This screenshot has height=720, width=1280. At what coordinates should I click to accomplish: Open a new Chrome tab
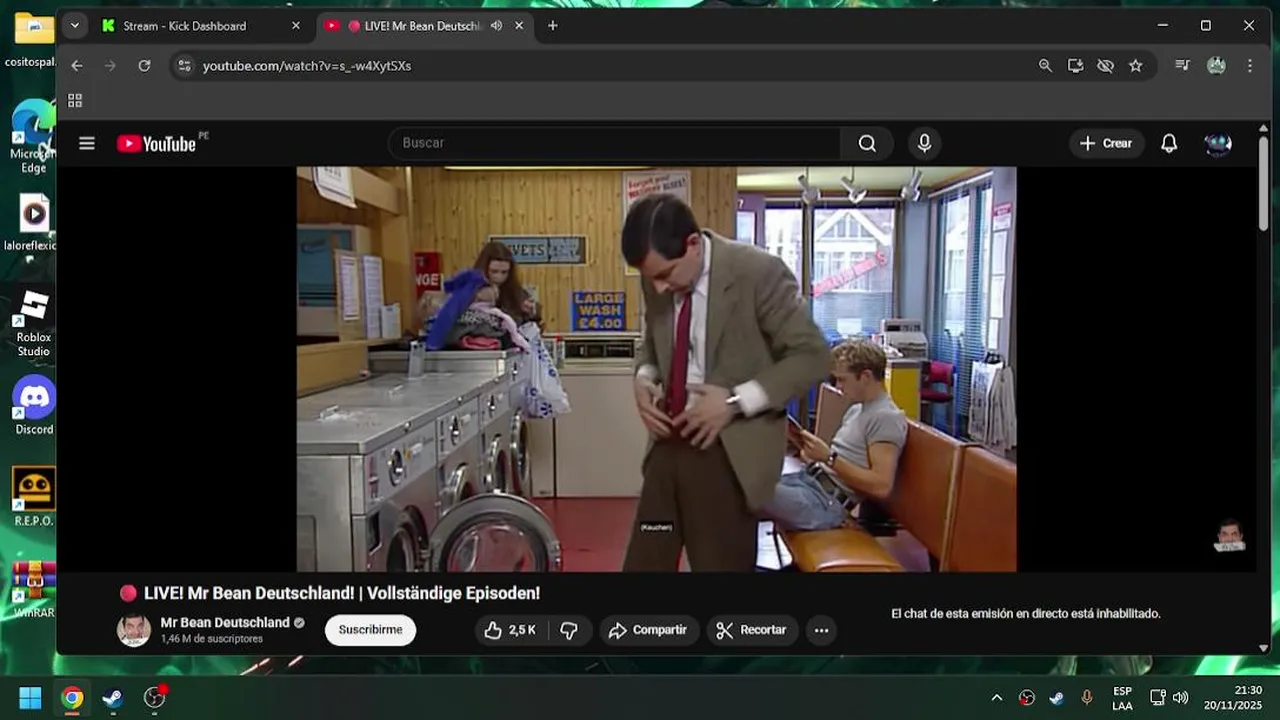tap(552, 26)
